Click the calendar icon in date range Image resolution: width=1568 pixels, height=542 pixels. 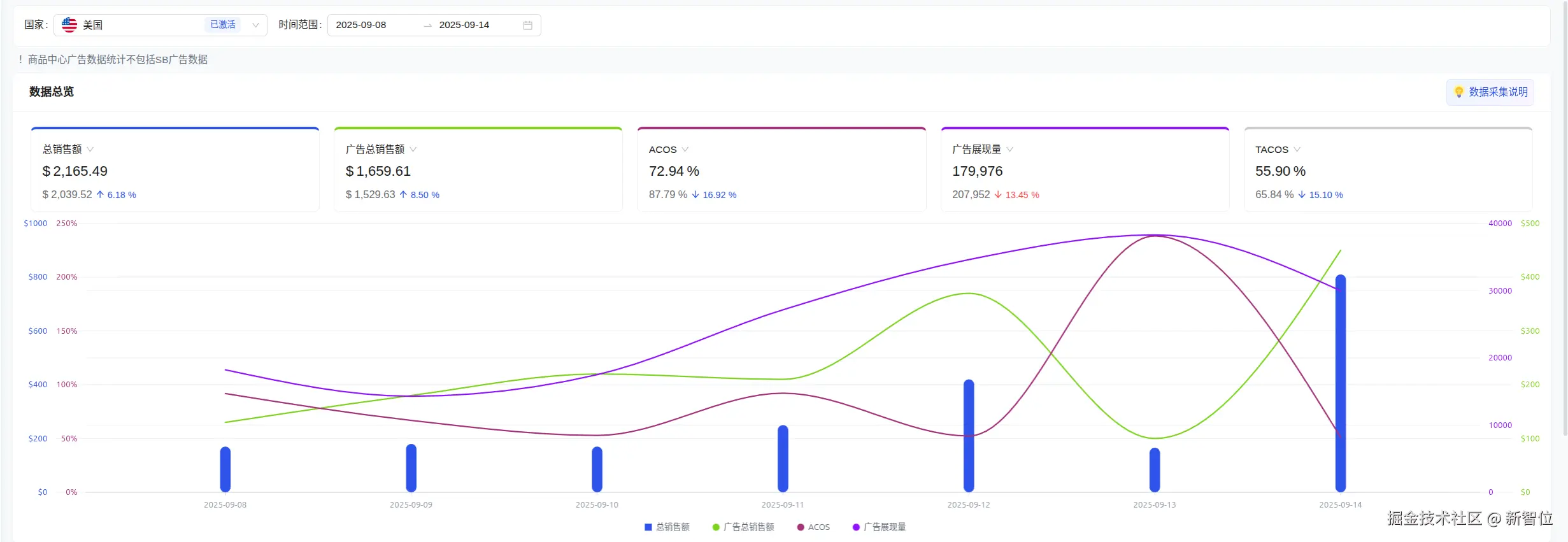pos(527,25)
